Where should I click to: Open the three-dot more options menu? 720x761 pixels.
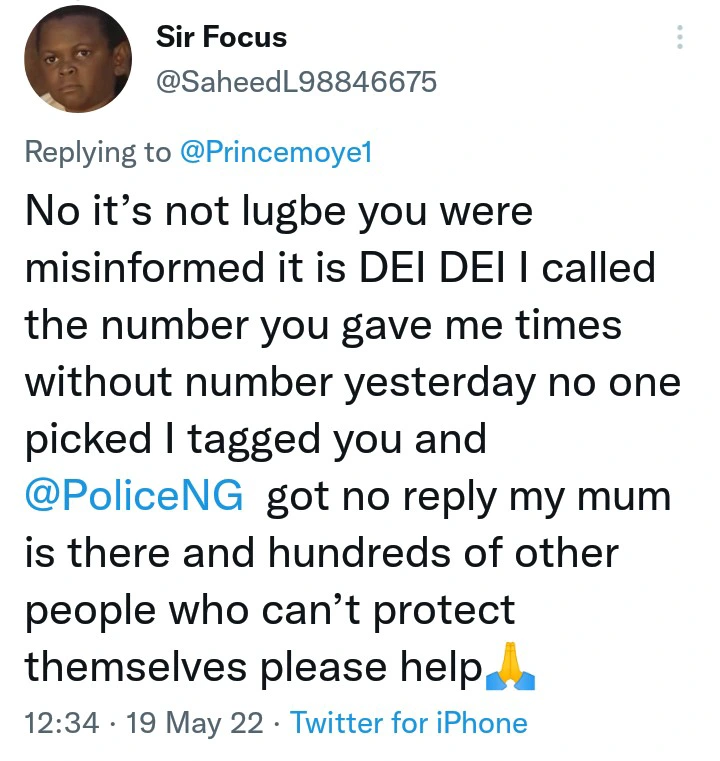(x=680, y=38)
